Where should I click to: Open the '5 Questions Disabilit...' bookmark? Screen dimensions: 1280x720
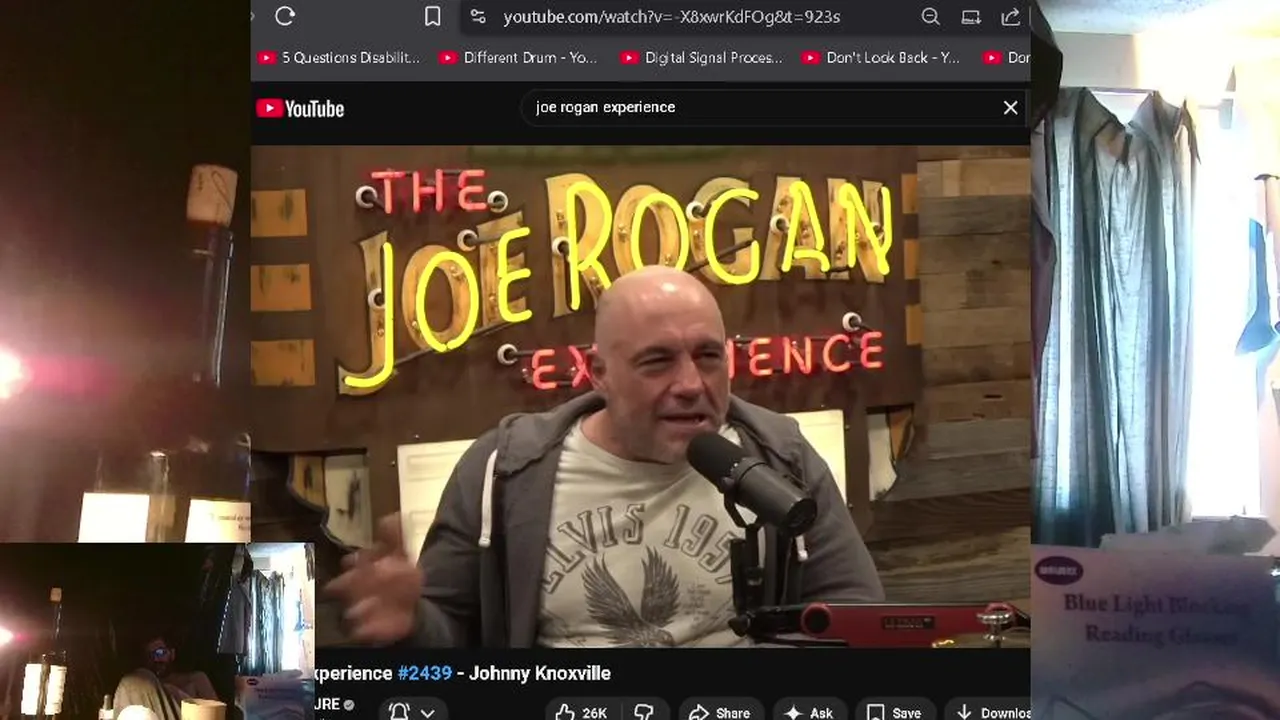click(339, 58)
